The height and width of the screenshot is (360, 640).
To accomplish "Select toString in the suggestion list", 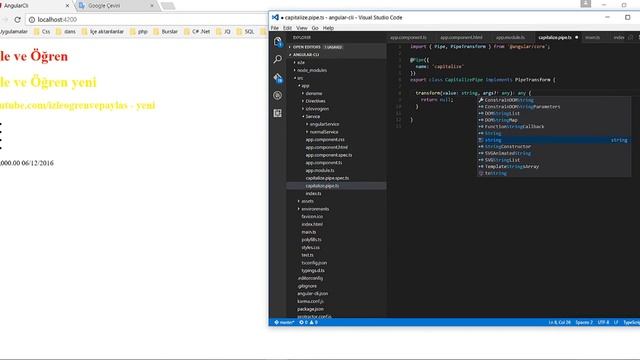I will pyautogui.click(x=496, y=173).
